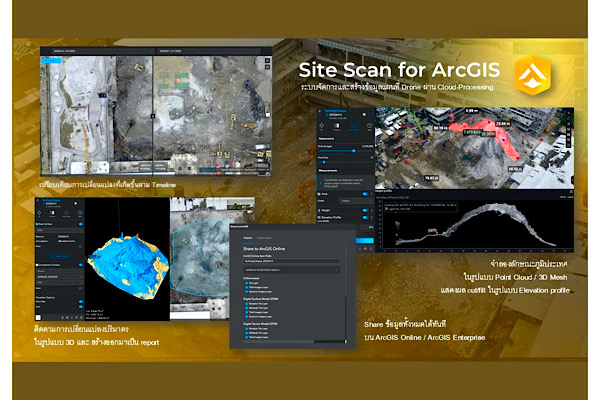Click blue outlined button under Base Surface

coord(59,256)
